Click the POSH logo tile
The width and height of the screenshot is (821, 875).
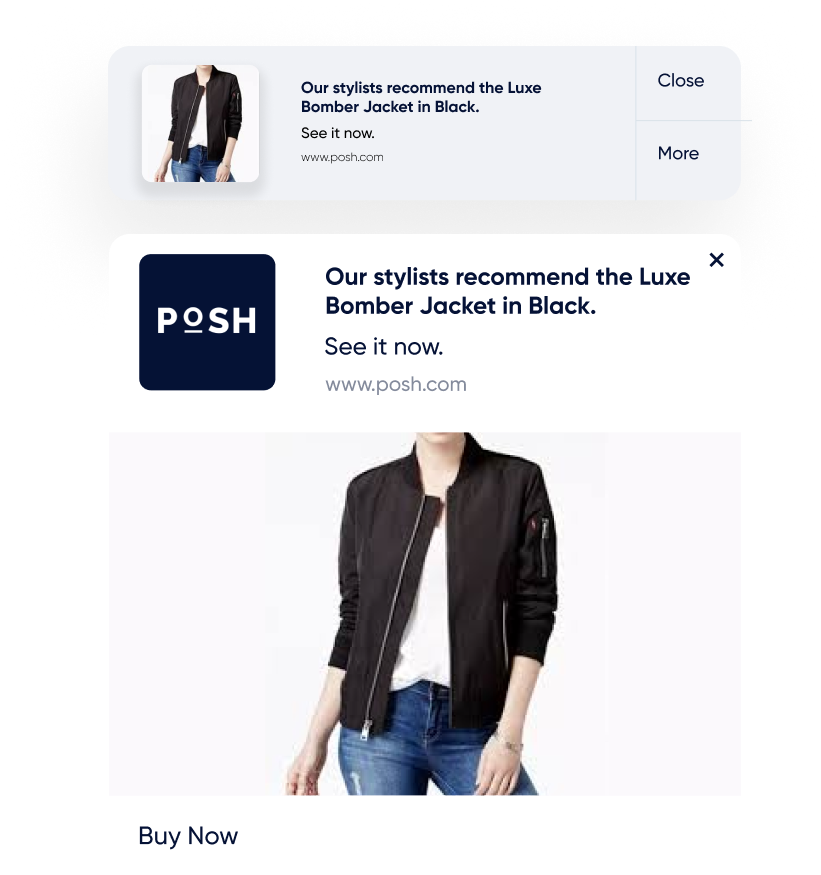207,322
